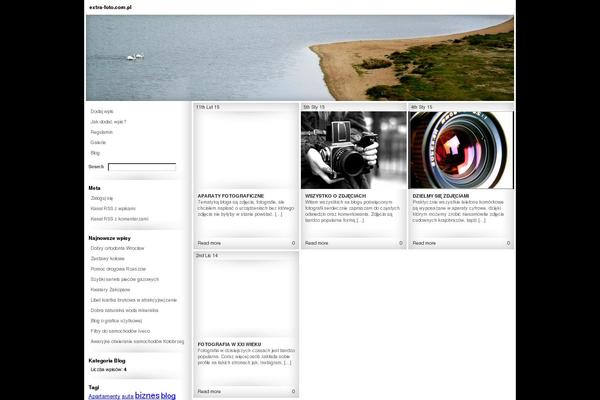The height and width of the screenshot is (400, 600).
Task: Open recent post 'Dobry ortodonta Wrocław'
Action: pos(117,248)
